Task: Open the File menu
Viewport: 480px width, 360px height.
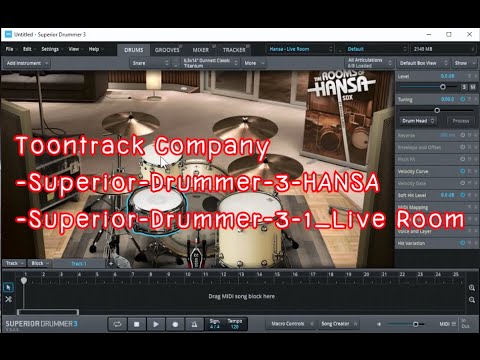Action: [10, 49]
